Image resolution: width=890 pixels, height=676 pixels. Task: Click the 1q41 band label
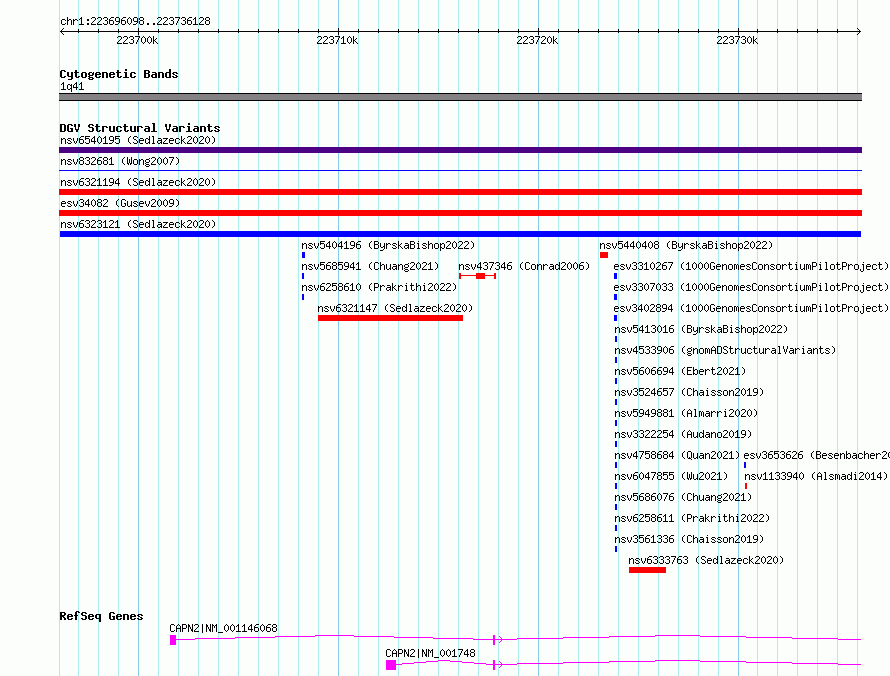[x=72, y=86]
